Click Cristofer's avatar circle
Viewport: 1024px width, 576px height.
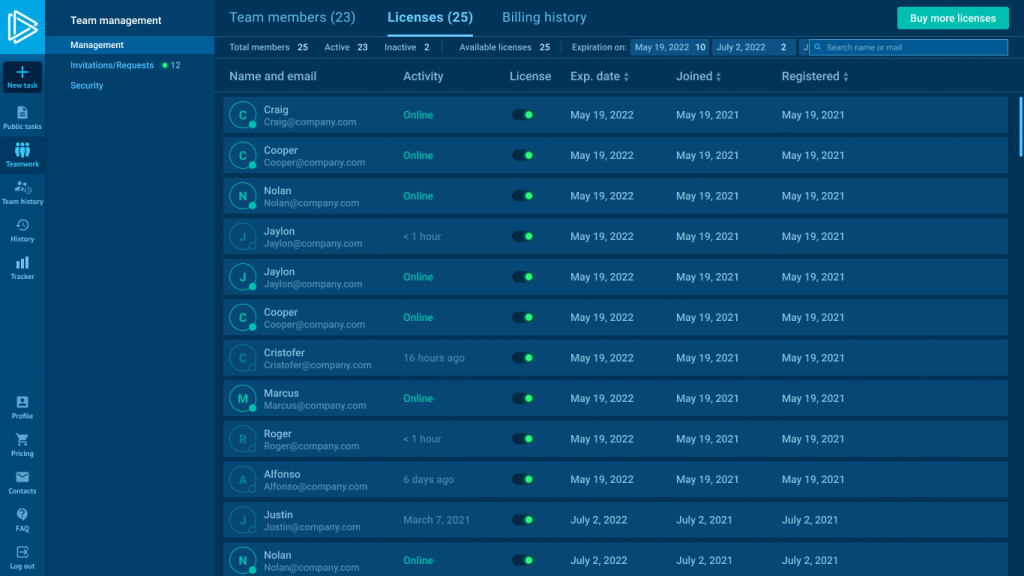point(243,358)
